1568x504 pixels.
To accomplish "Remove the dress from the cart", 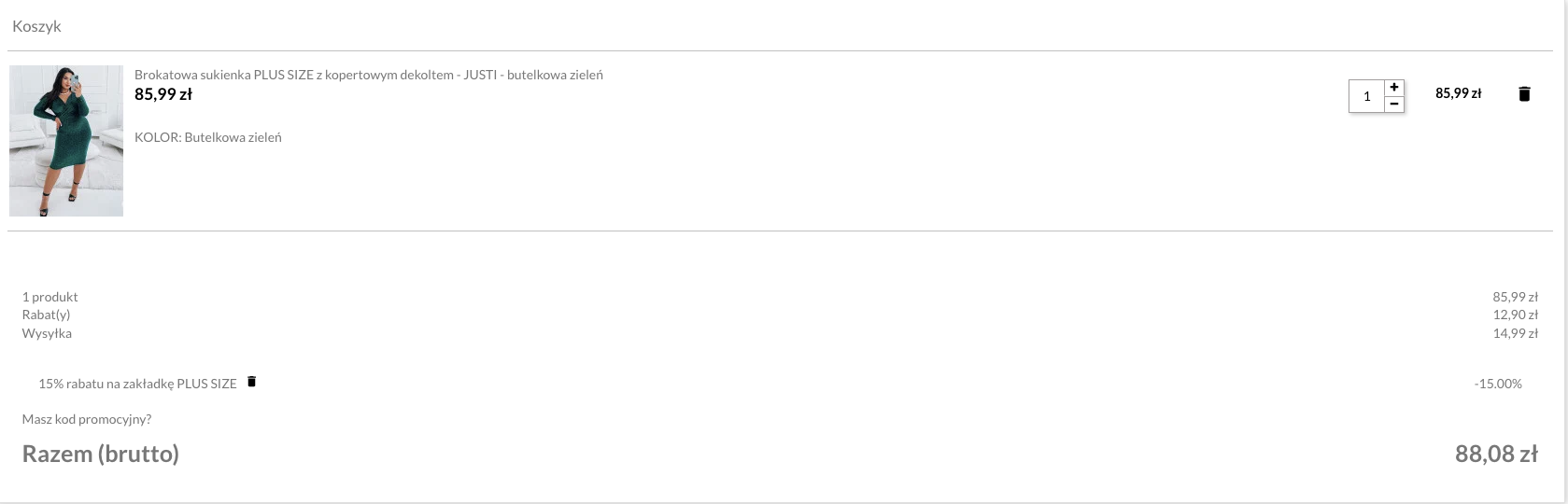I will point(1524,93).
